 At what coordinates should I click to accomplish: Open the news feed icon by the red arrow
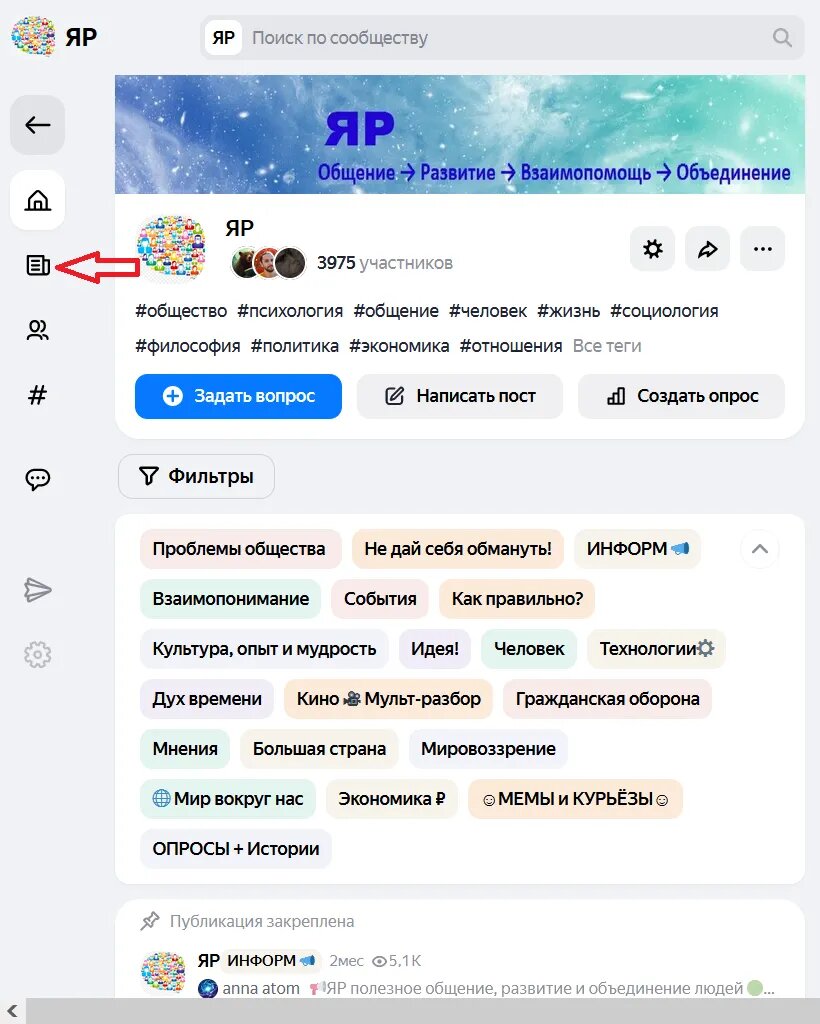tap(37, 265)
